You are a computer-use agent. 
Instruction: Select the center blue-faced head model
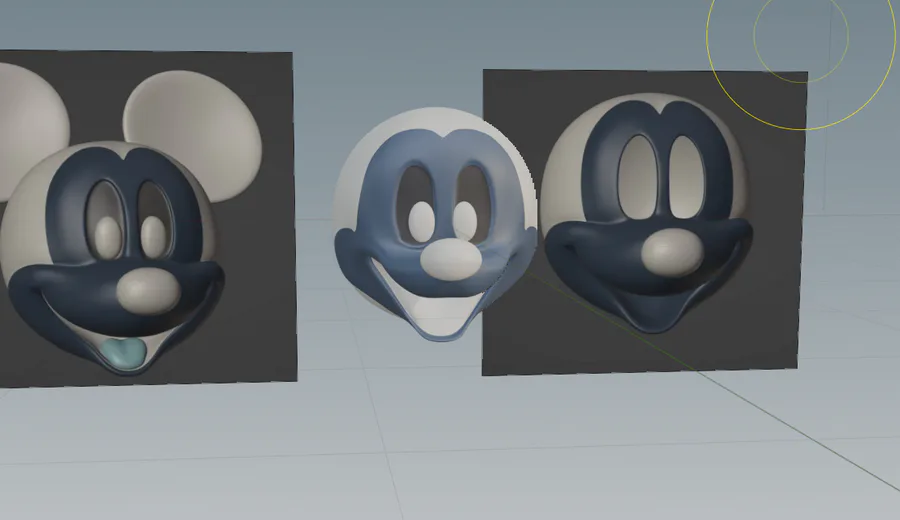[x=435, y=224]
